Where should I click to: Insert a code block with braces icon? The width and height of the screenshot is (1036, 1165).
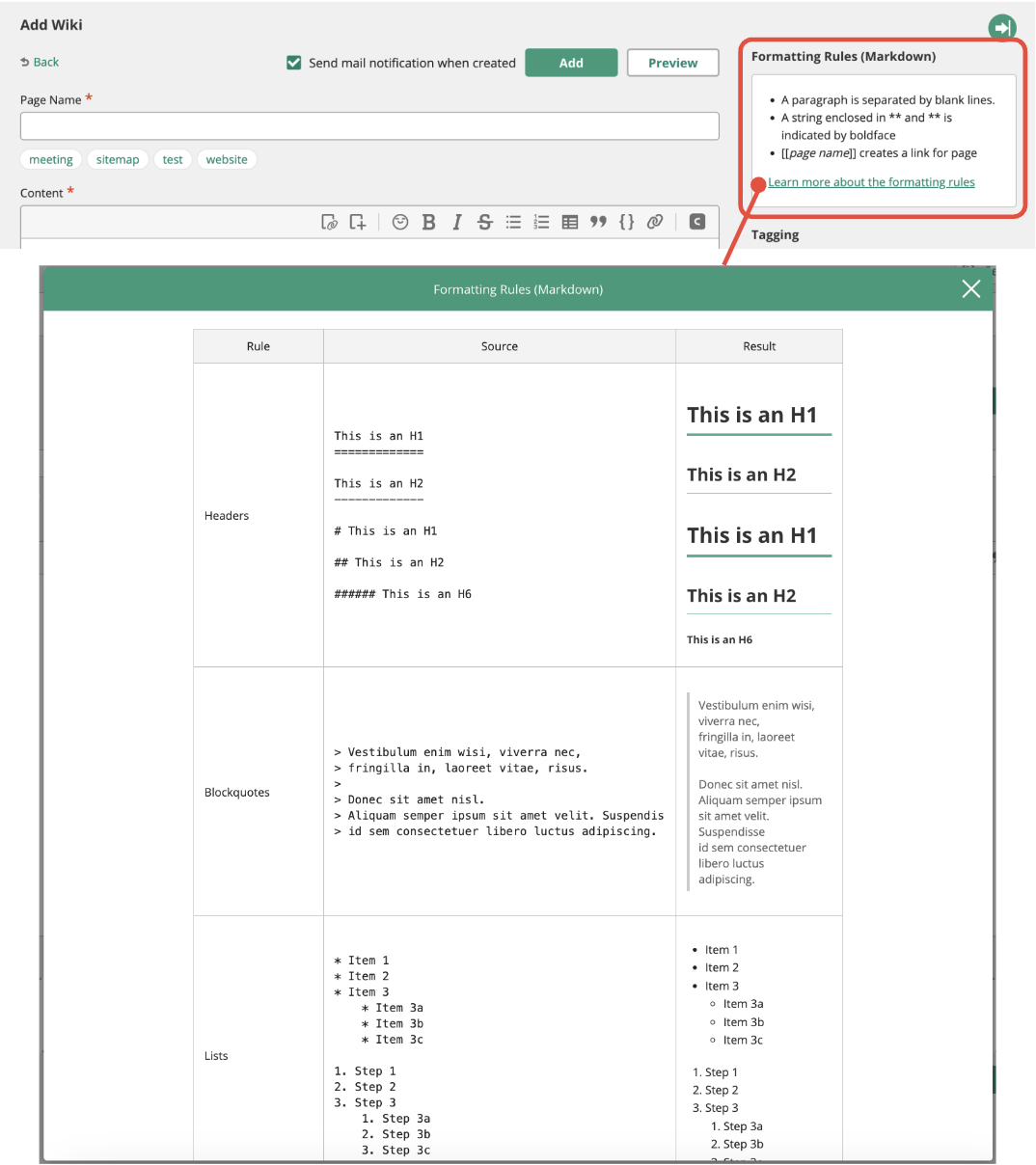coord(626,222)
